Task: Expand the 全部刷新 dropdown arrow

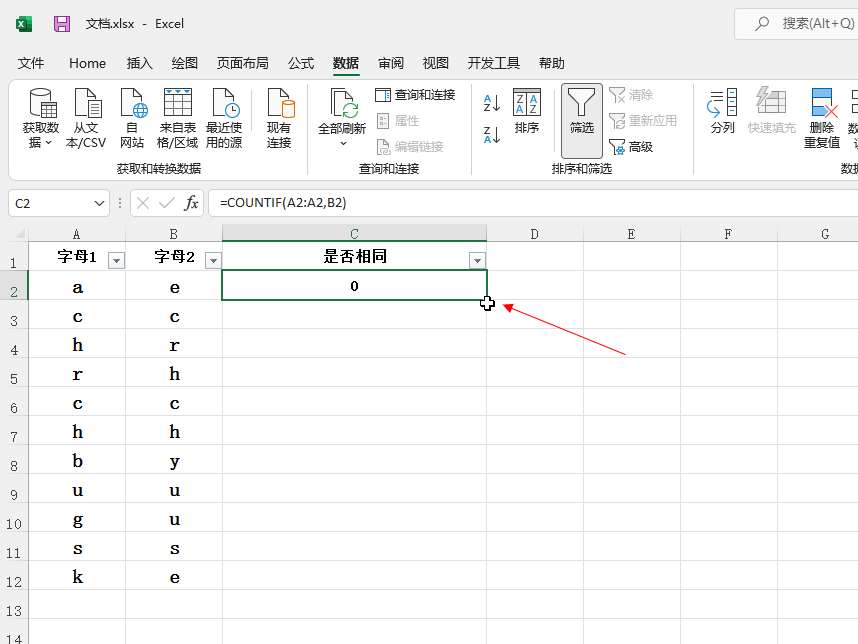Action: click(x=343, y=144)
